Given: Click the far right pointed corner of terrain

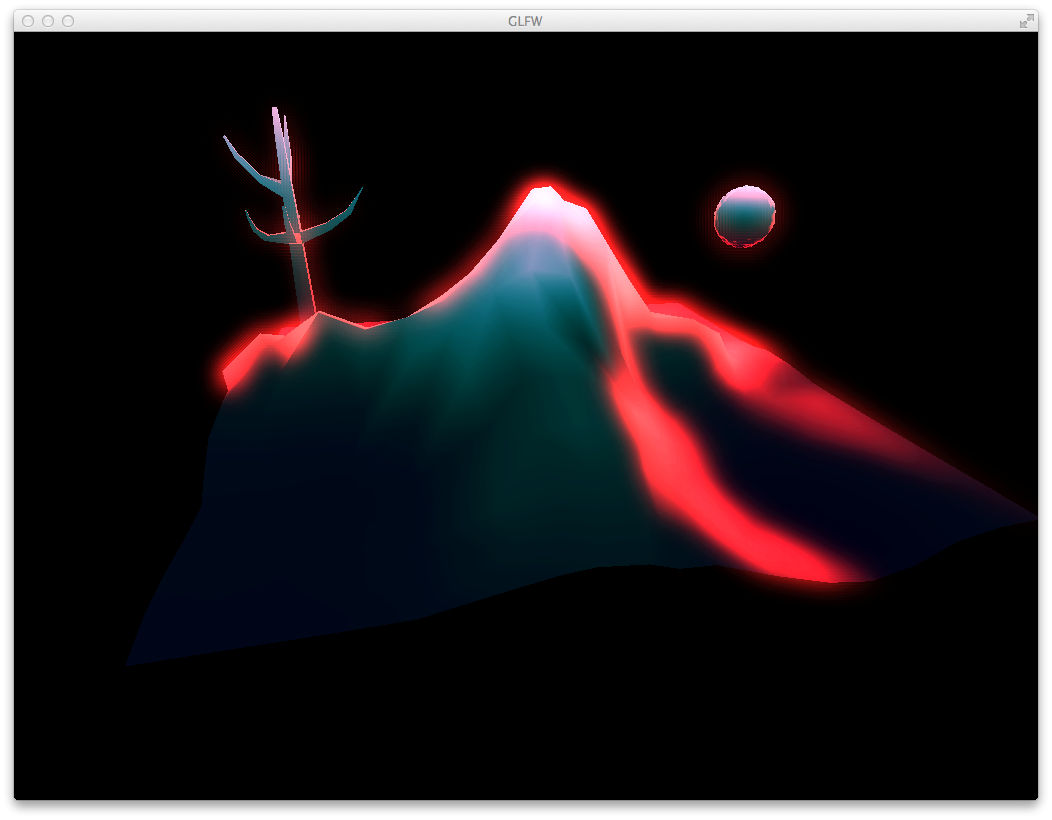Looking at the screenshot, I should tap(1034, 518).
